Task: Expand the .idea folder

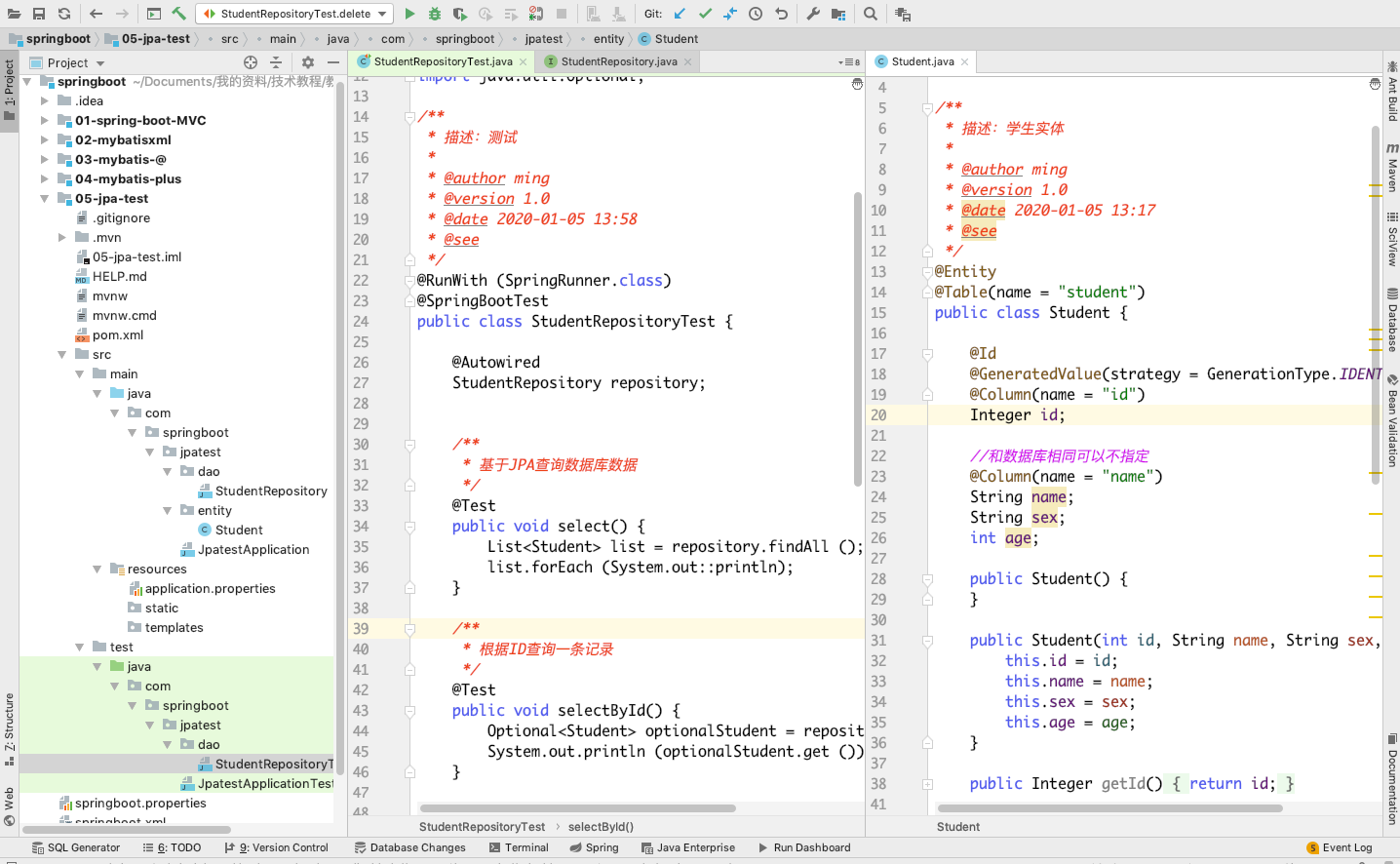Action: (45, 100)
